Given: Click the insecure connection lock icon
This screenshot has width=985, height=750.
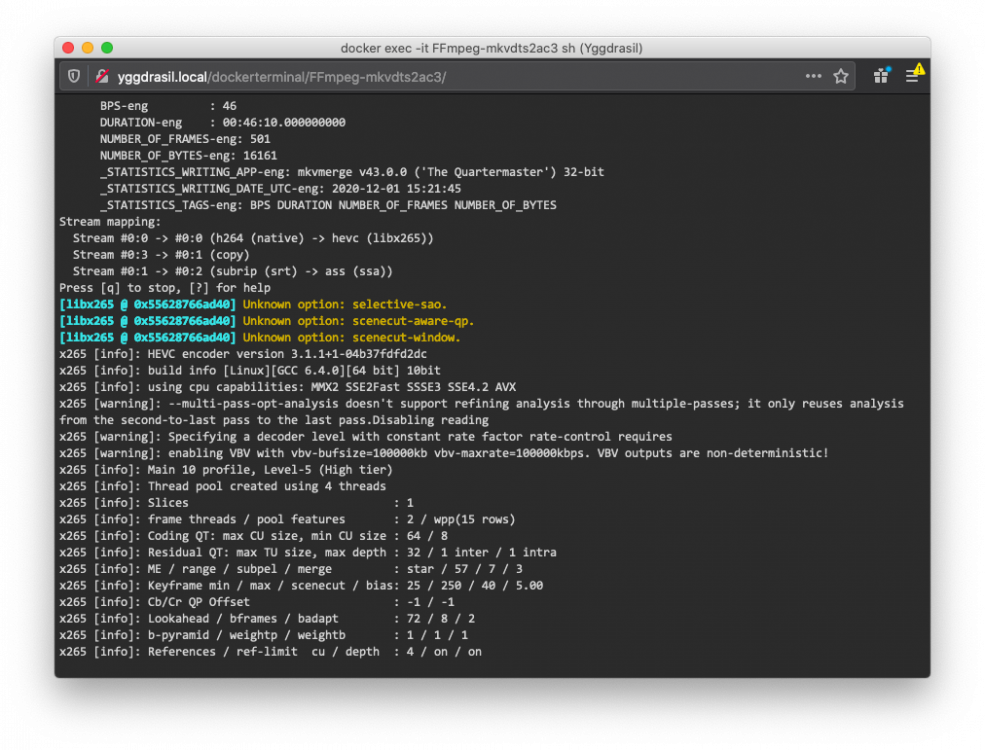Looking at the screenshot, I should pos(102,77).
